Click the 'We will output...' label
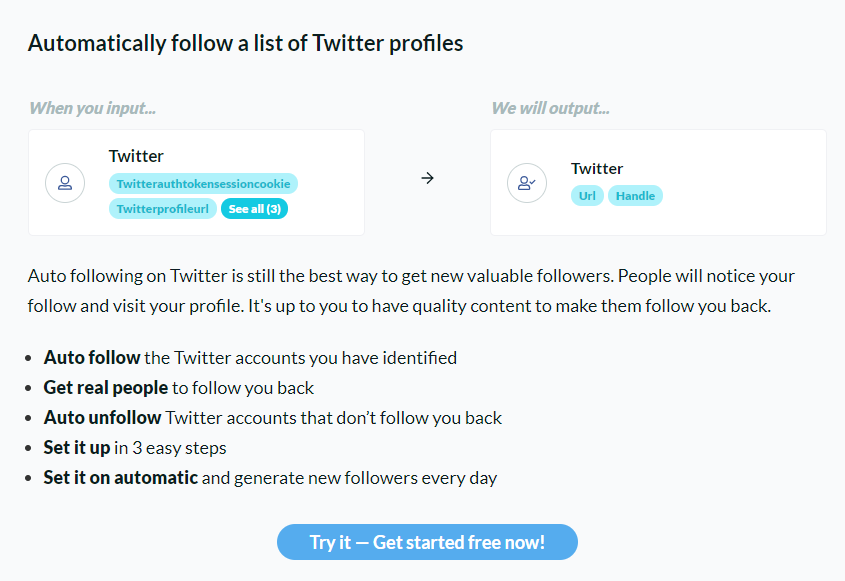This screenshot has width=845, height=581. [x=550, y=108]
